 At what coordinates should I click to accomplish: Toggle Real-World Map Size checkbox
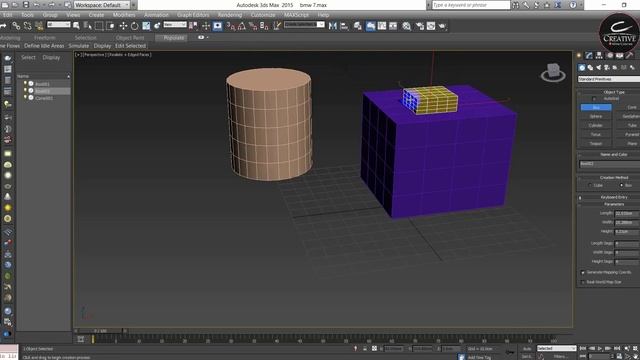click(x=583, y=282)
